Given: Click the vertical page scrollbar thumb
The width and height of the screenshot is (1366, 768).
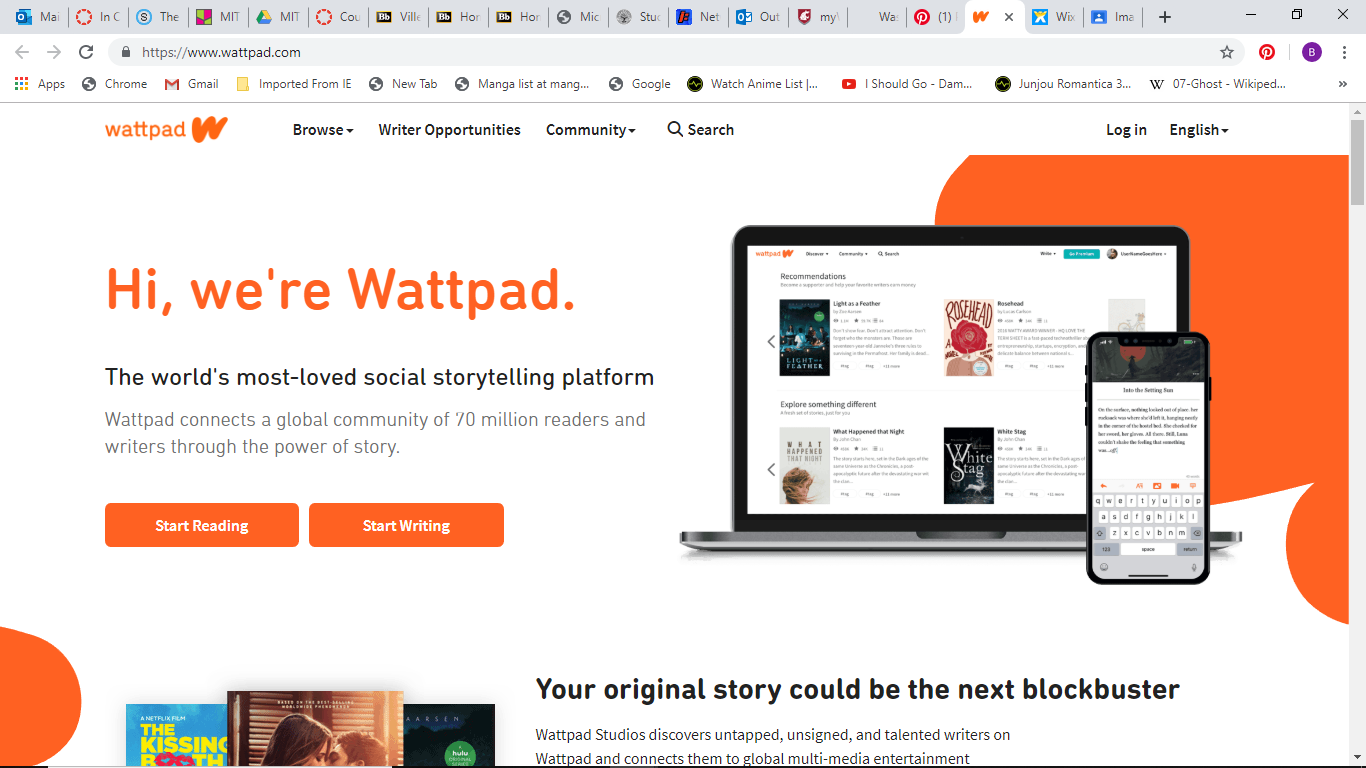Looking at the screenshot, I should (x=1357, y=162).
